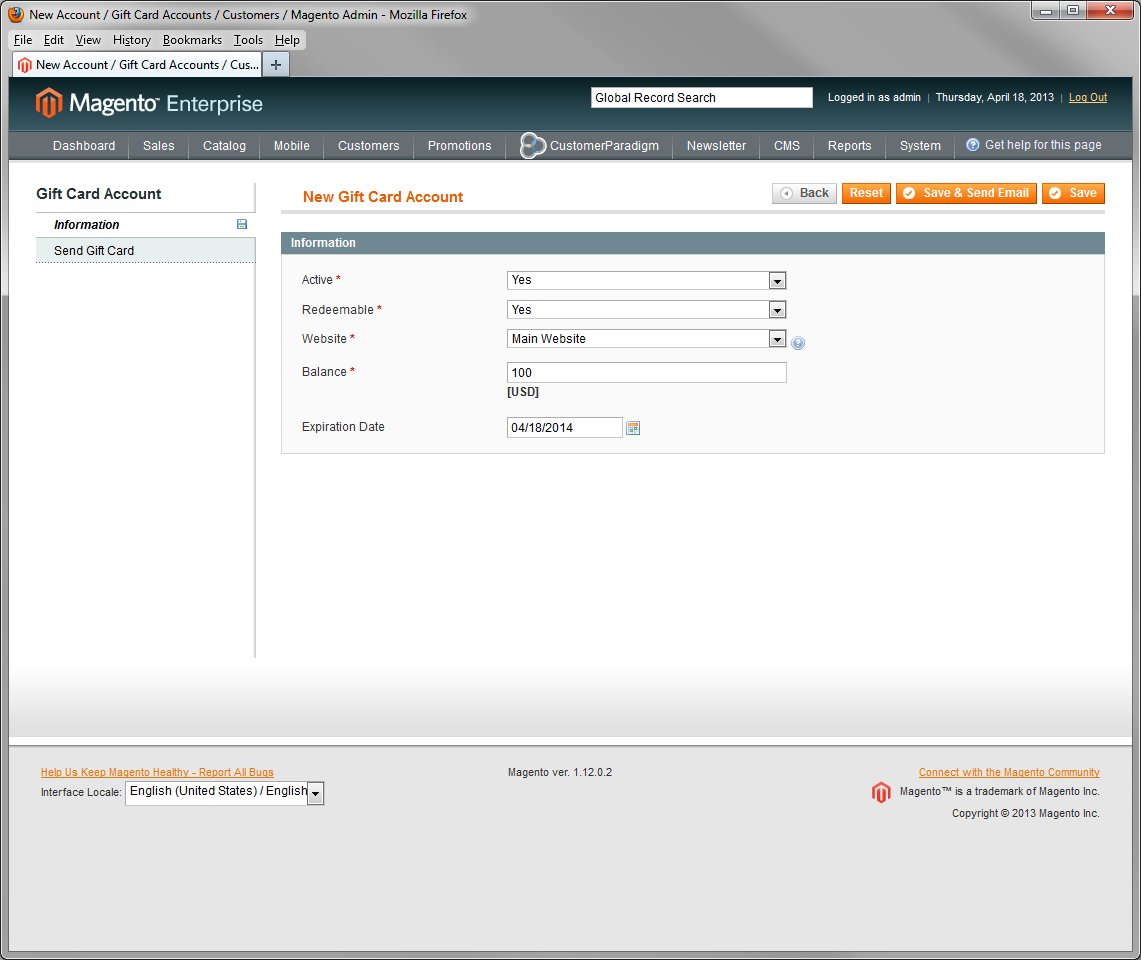
Task: Open the expiration date calendar picker icon
Action: 633,428
